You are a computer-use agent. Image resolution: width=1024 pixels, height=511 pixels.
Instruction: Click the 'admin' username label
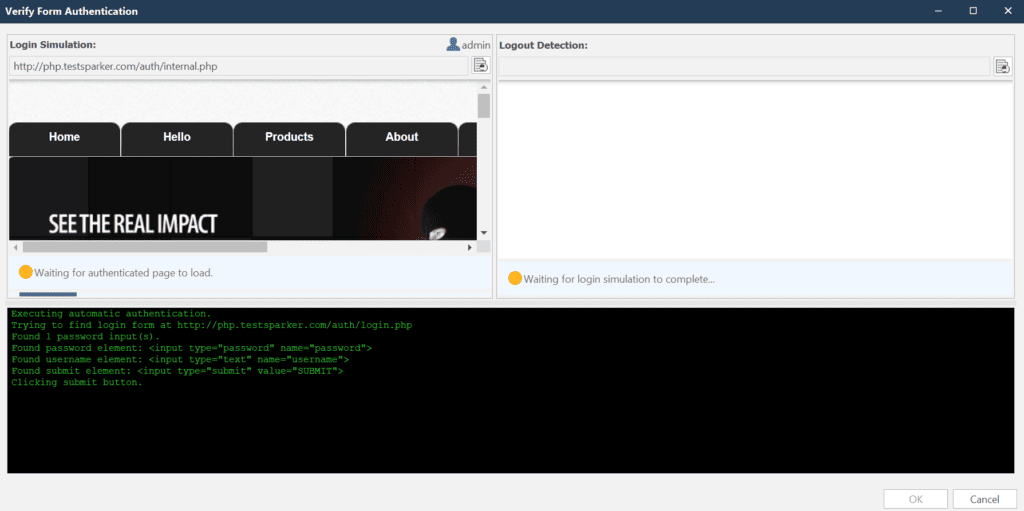coord(475,45)
